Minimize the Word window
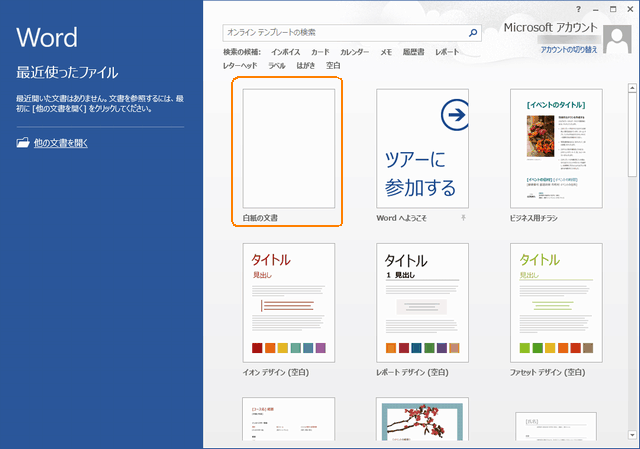 (596, 9)
